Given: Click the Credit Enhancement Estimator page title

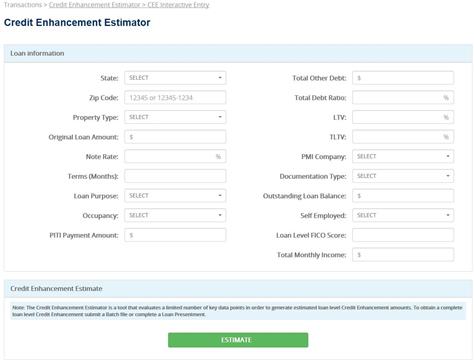Looking at the screenshot, I should [x=77, y=22].
